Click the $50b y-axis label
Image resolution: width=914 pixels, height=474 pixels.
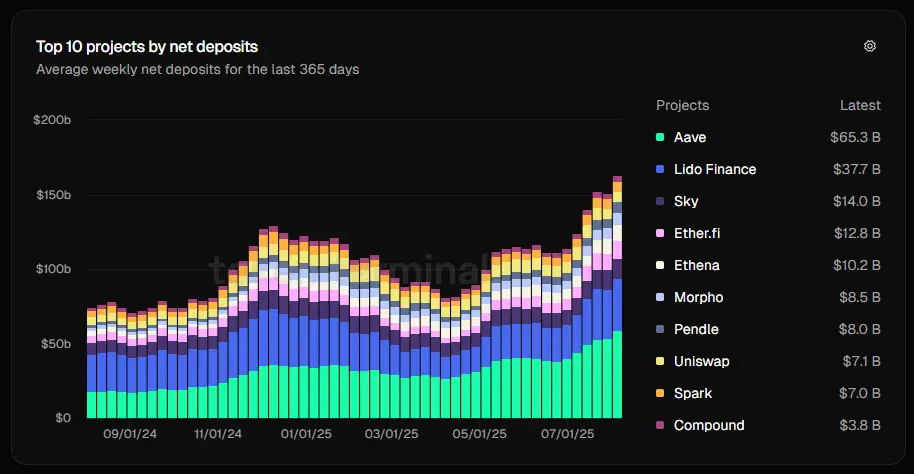pyautogui.click(x=56, y=343)
